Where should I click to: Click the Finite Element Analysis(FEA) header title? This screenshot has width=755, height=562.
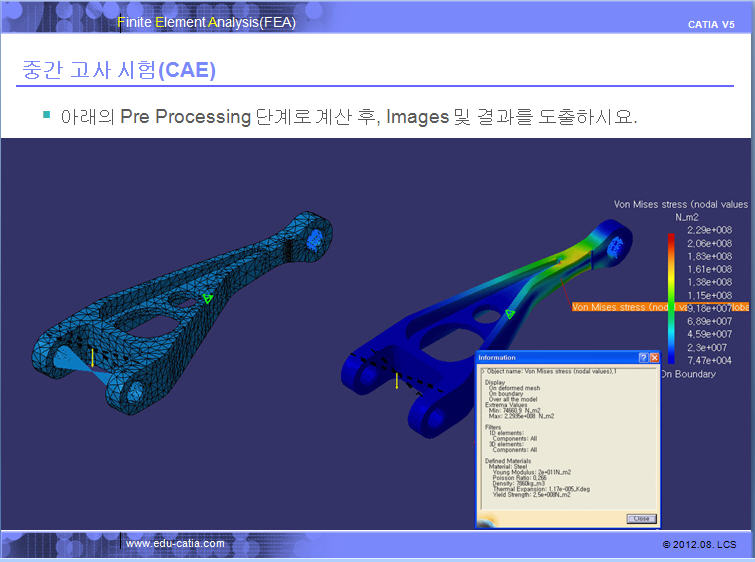pos(206,22)
